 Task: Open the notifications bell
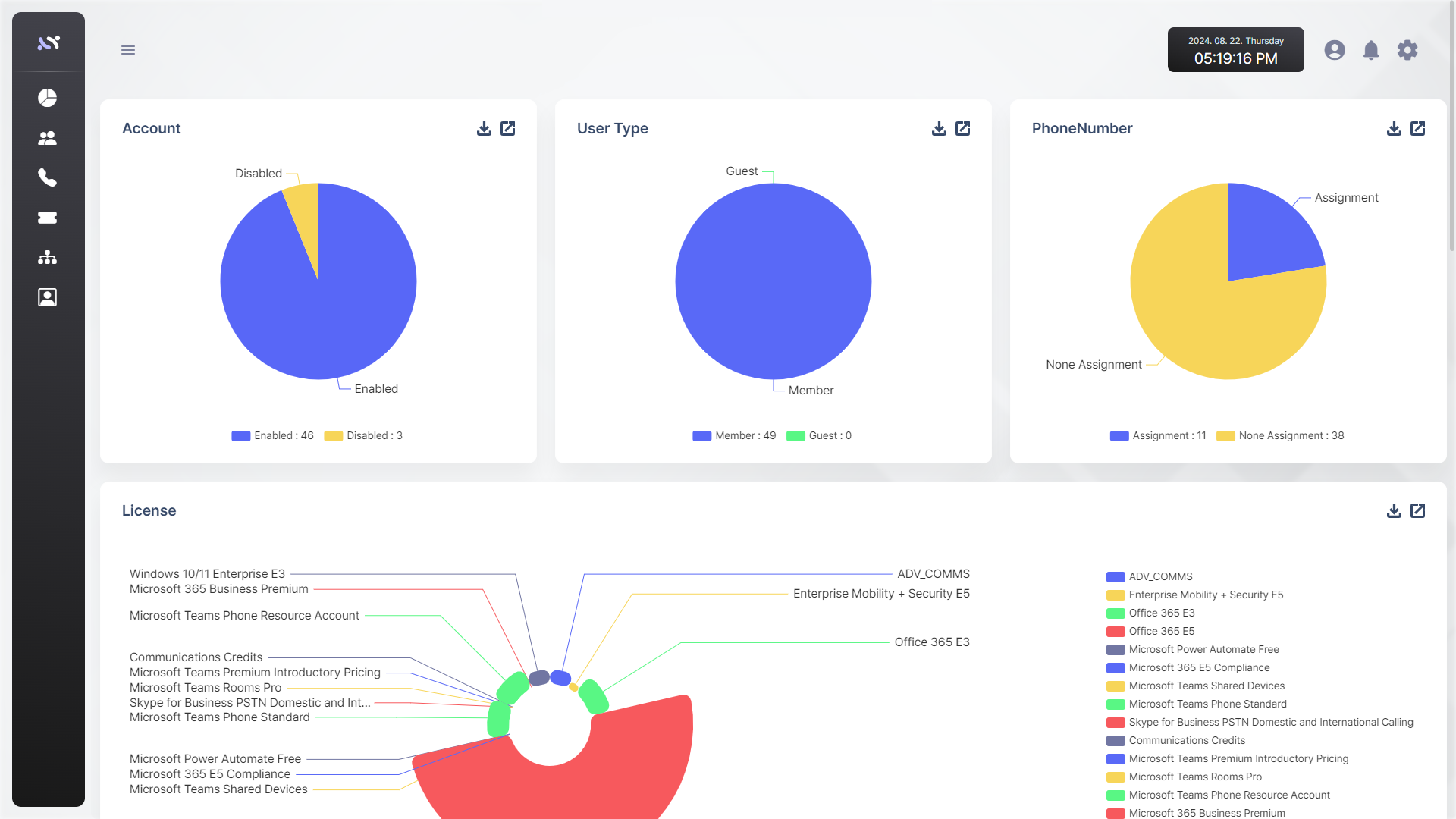[1371, 50]
